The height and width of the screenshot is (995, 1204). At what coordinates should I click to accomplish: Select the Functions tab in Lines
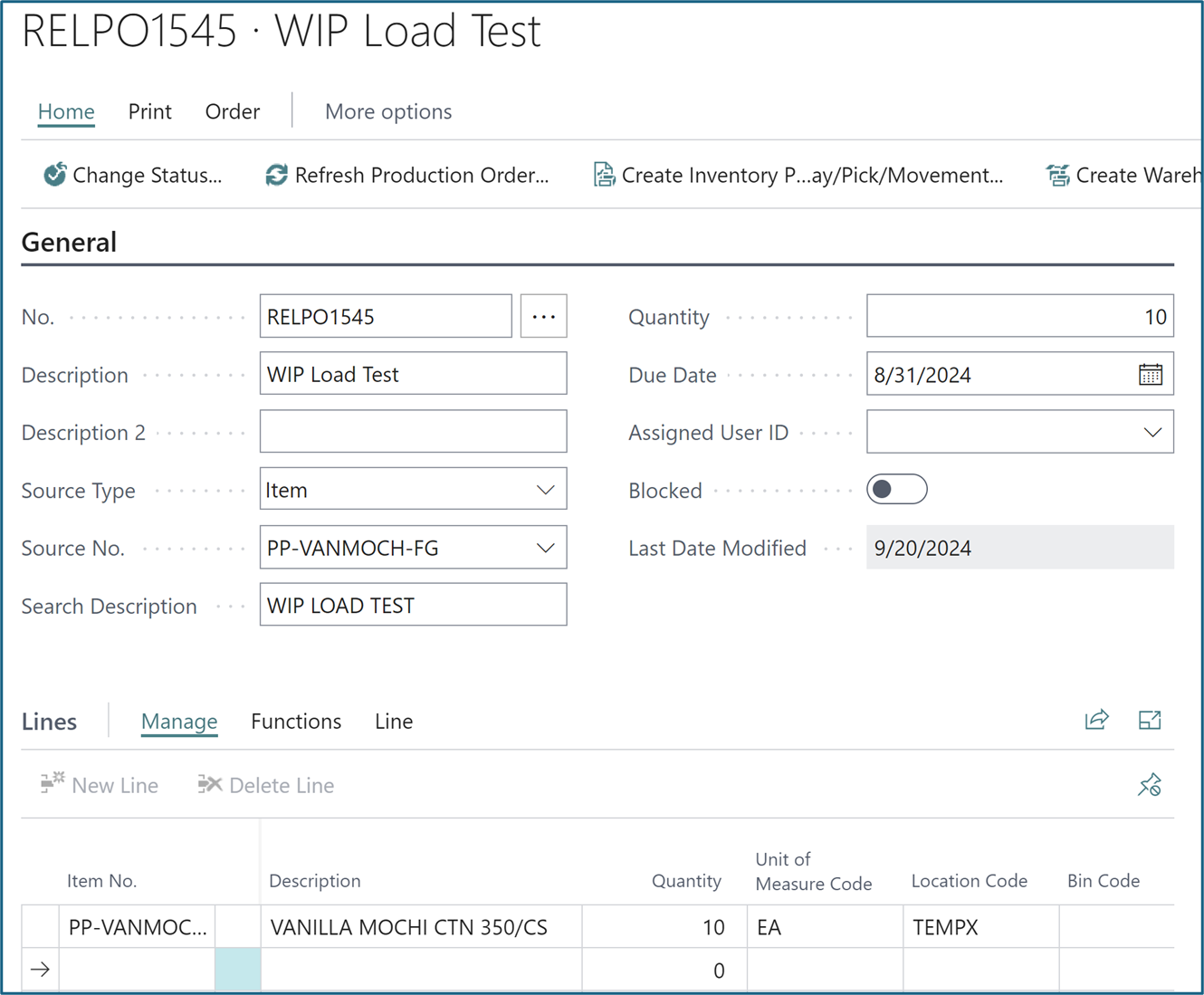[295, 721]
